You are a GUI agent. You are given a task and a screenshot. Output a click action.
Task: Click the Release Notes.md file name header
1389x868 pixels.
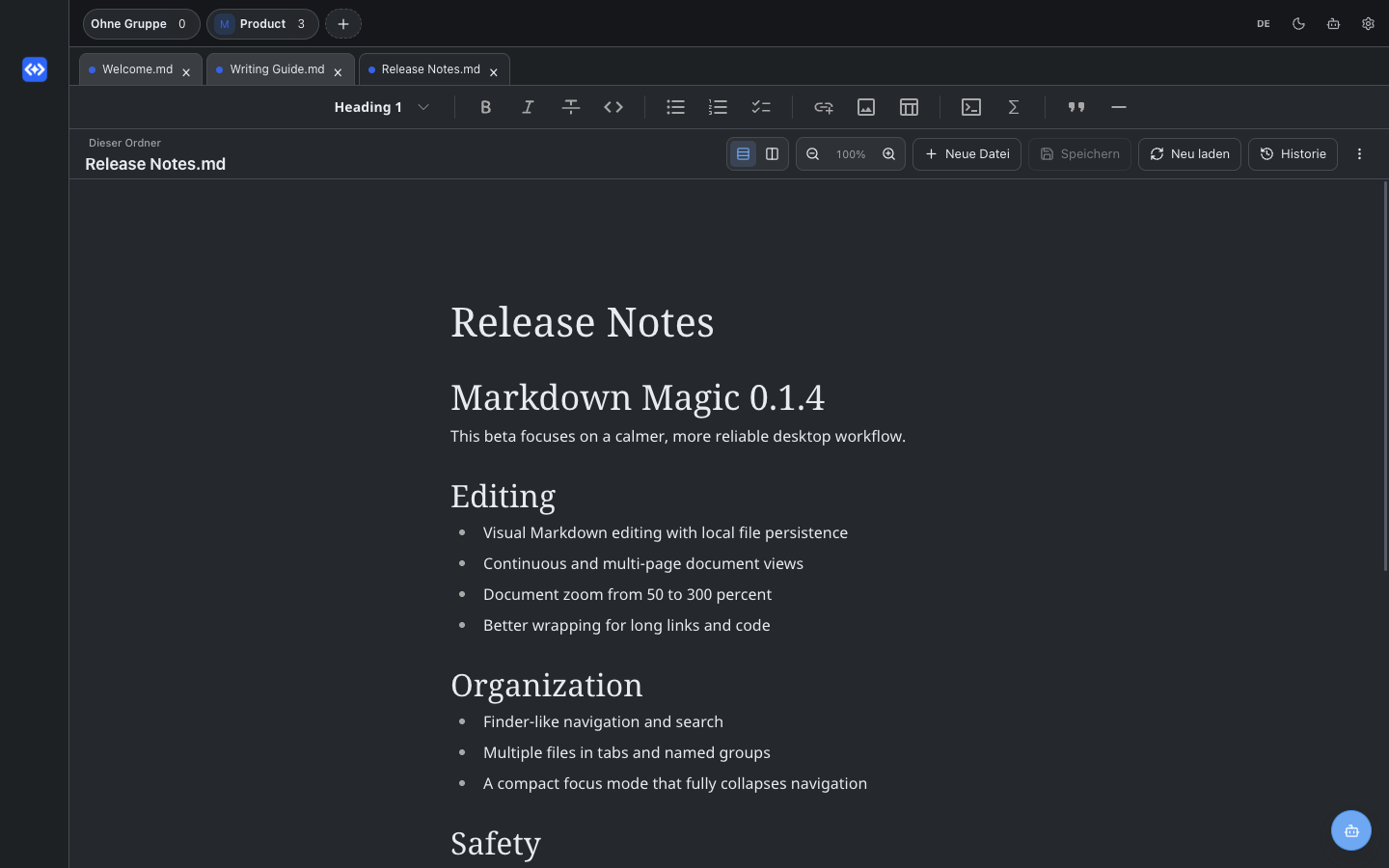coord(155,164)
